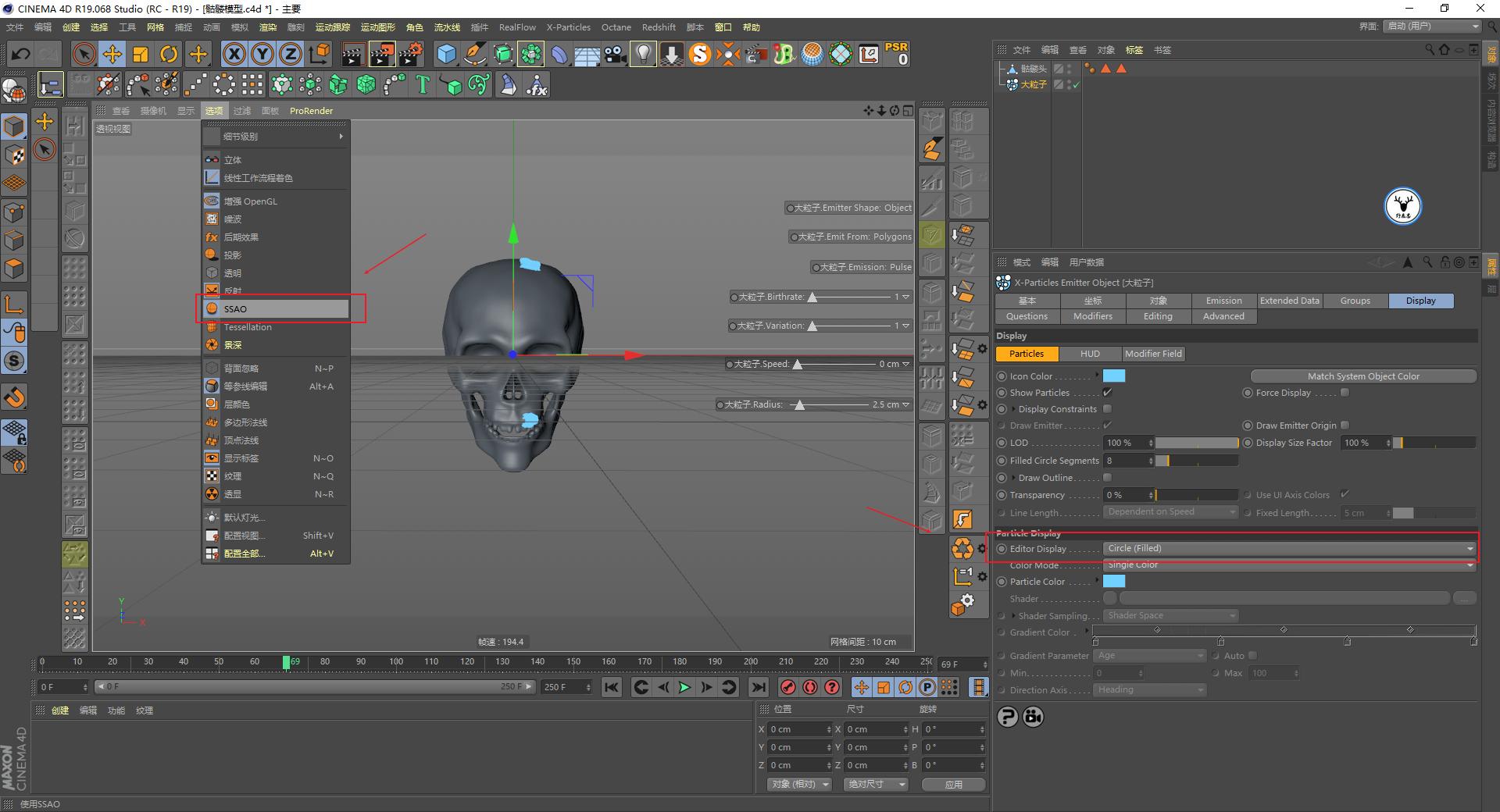Viewport: 1500px width, 812px height.
Task: Open the Sketch and Toon 'S' icon
Action: pyautogui.click(x=700, y=55)
